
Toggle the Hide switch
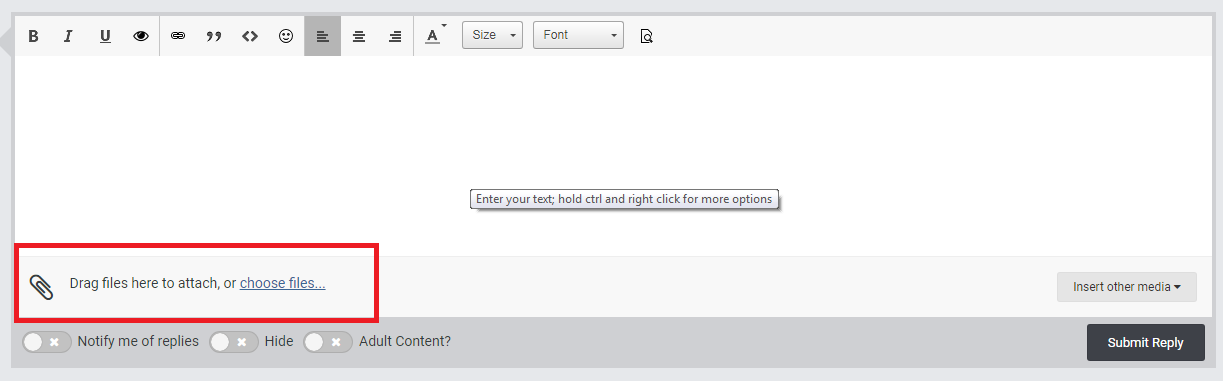pos(234,342)
